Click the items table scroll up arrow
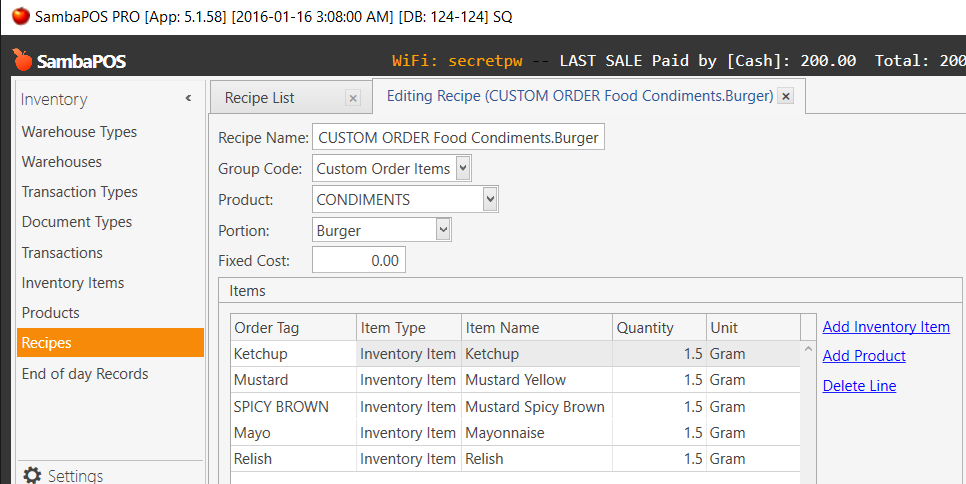 808,349
